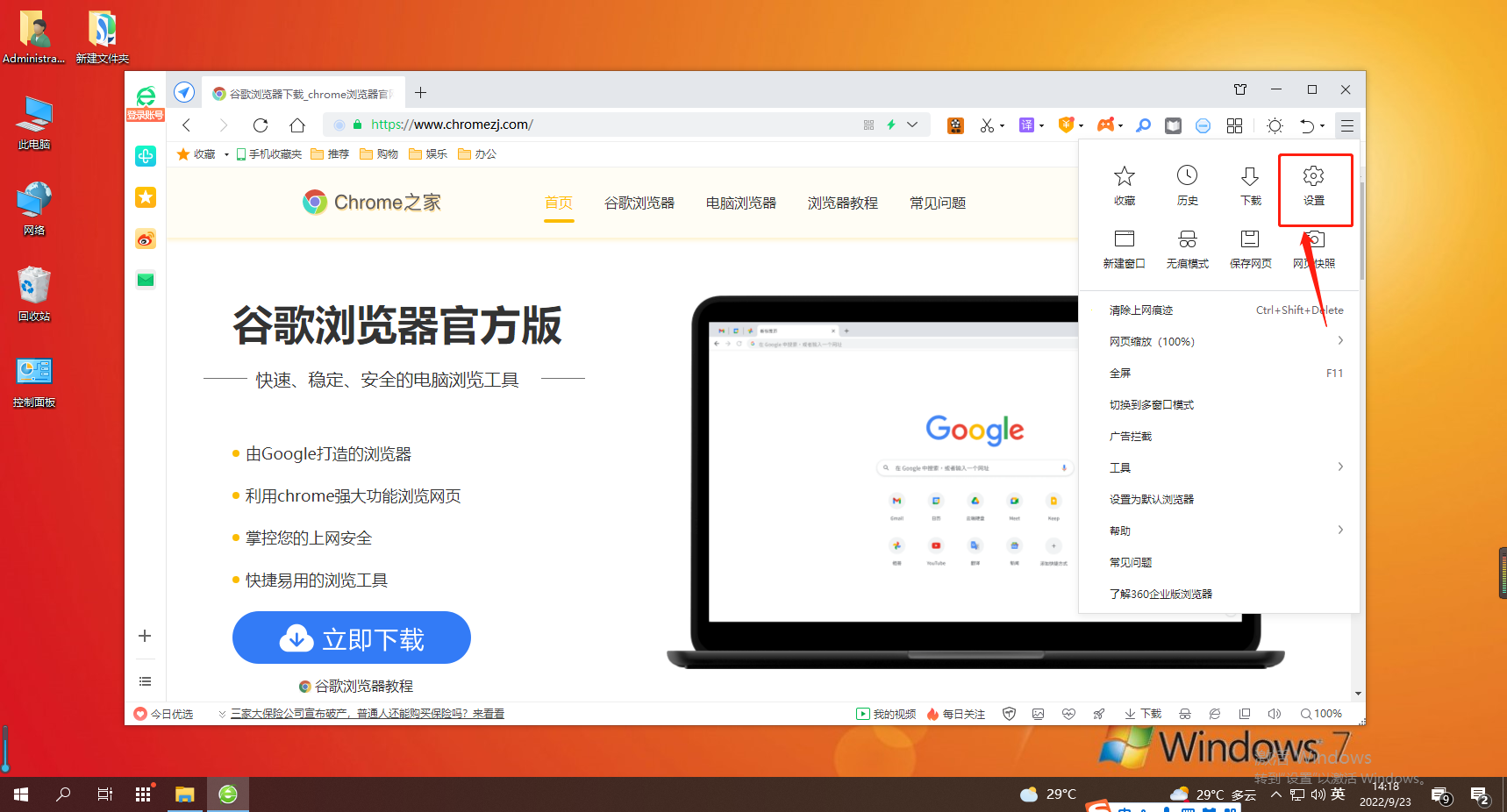Screen dimensions: 1507x812
Task: Open the orange game controller icon
Action: 1105,125
